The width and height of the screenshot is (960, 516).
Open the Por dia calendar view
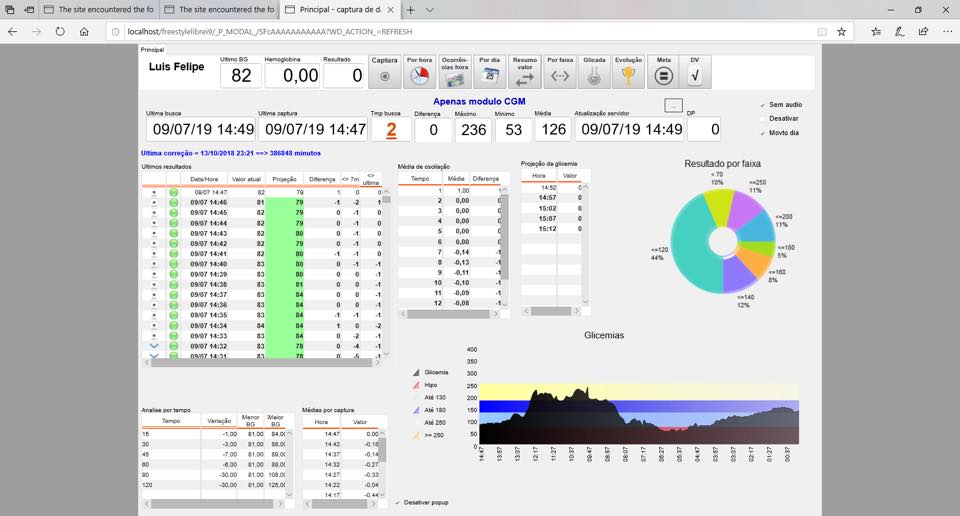click(x=490, y=76)
